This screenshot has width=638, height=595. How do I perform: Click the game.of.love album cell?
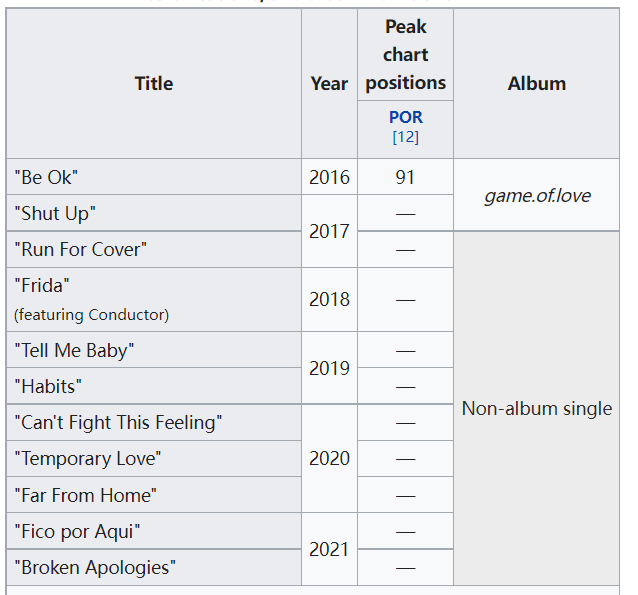(x=537, y=195)
